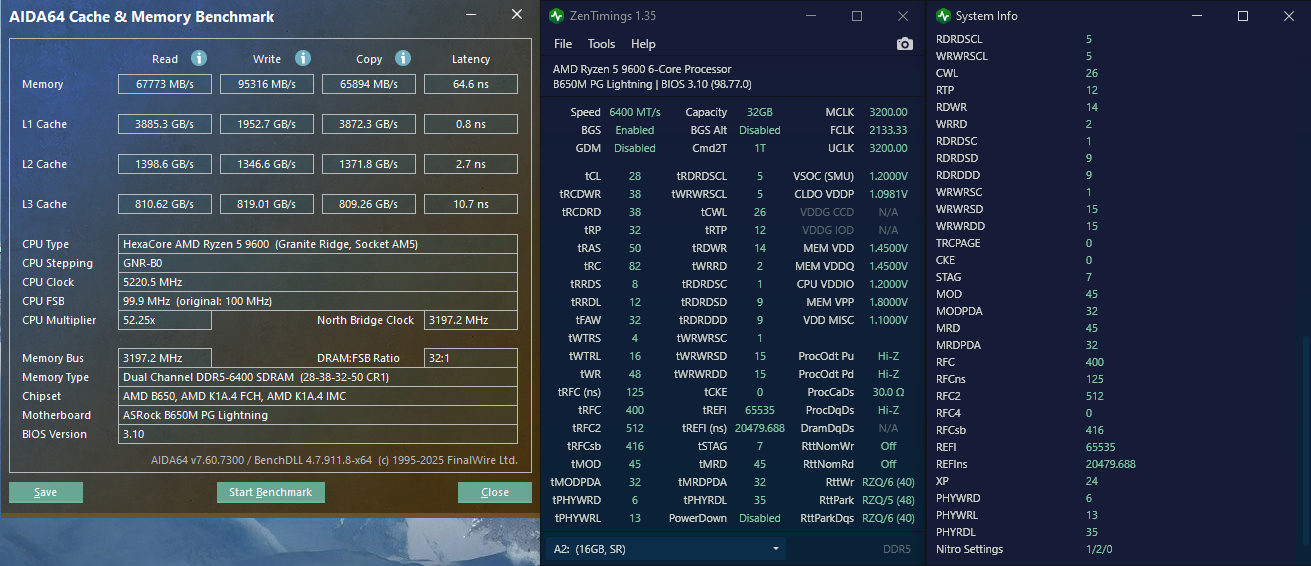Click the PowerDown Disabled value
The image size is (1311, 566).
point(760,518)
